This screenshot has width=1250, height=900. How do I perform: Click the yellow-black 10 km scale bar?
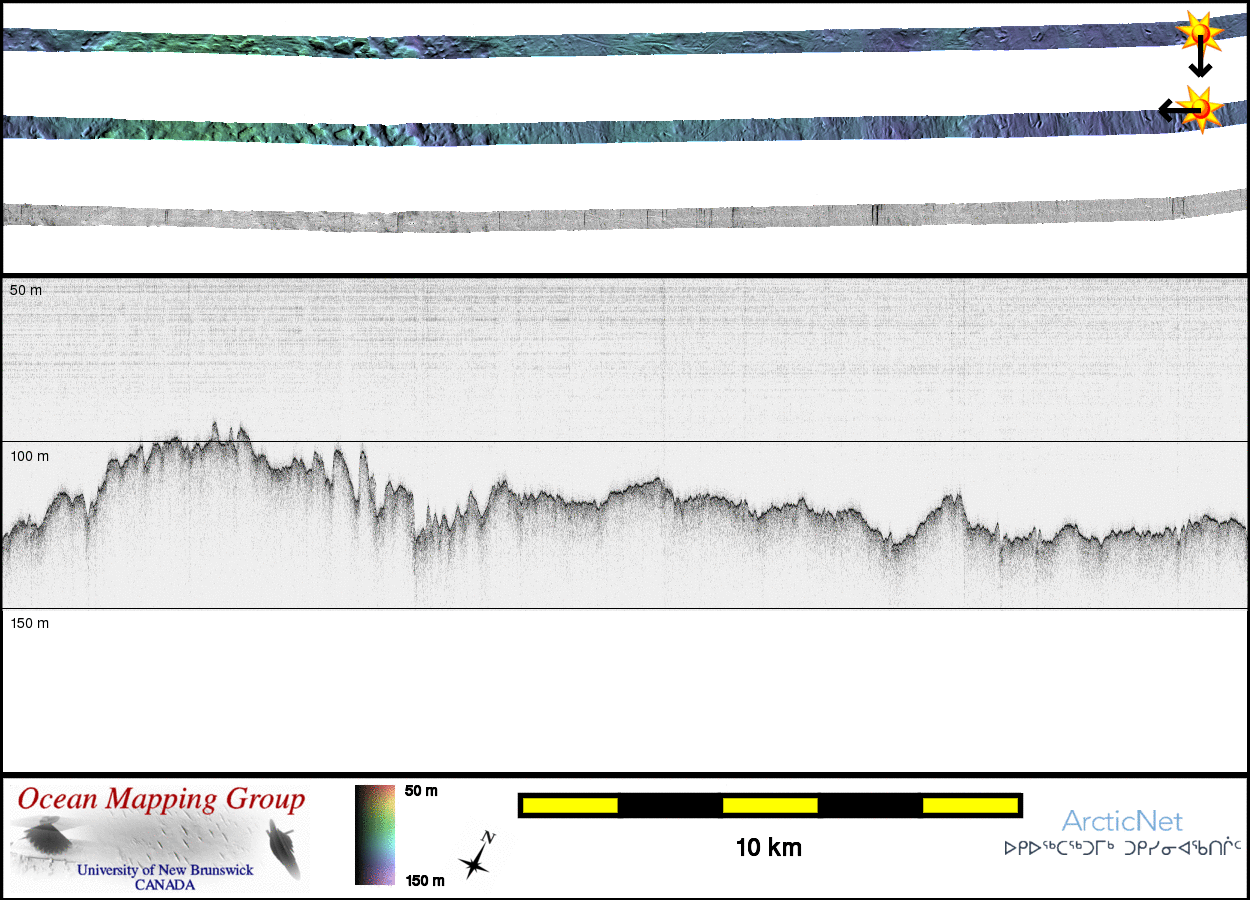pyautogui.click(x=769, y=805)
